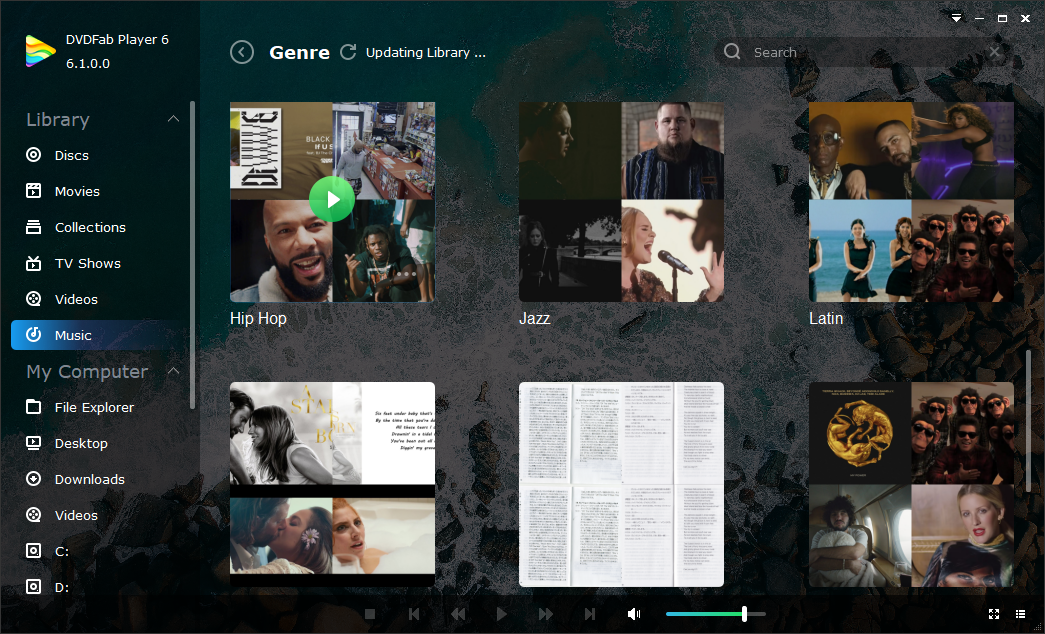This screenshot has width=1045, height=634.
Task: Click the C: drive disk icon
Action: pyautogui.click(x=33, y=551)
